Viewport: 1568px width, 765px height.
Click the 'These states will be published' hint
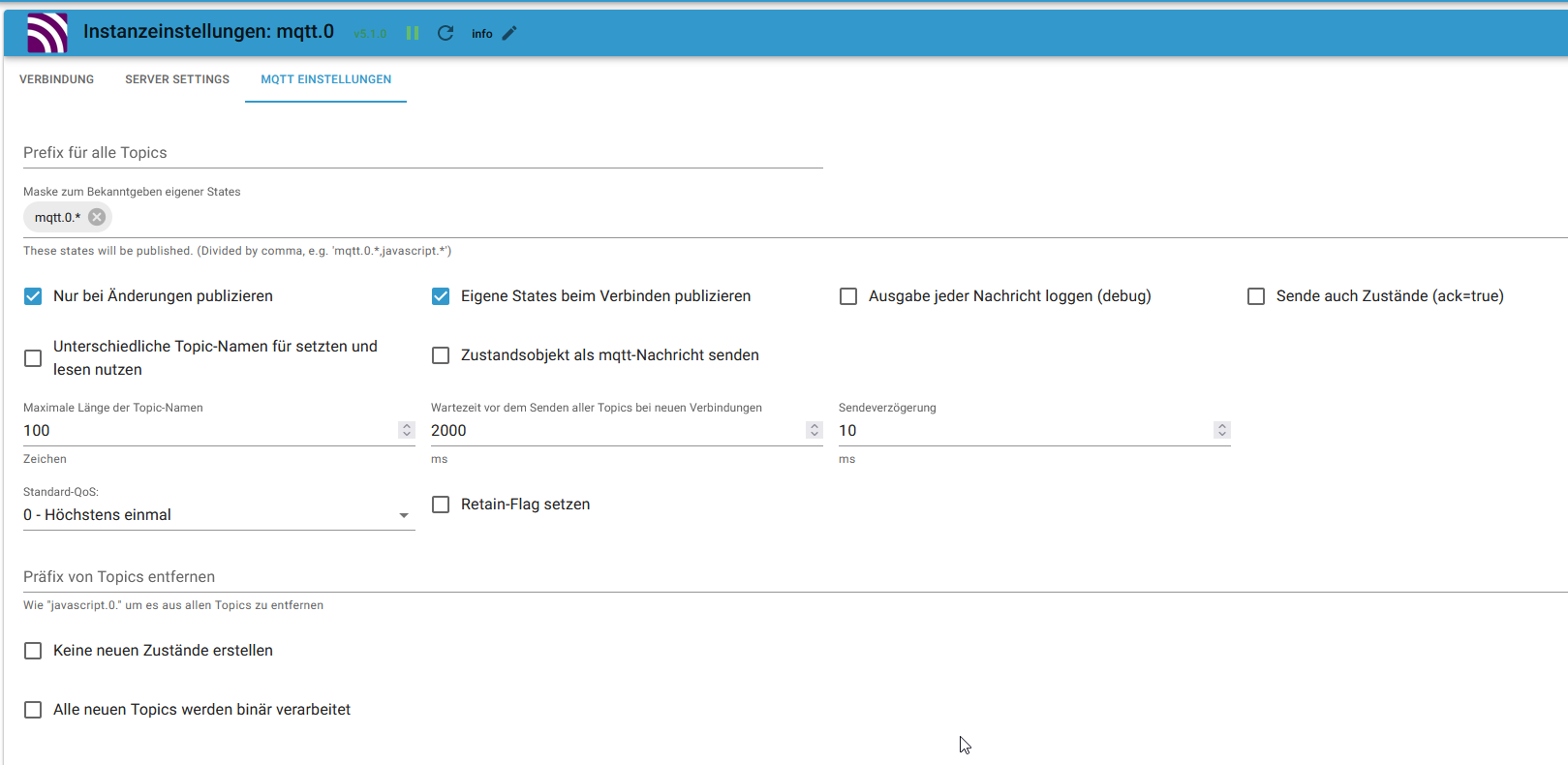tap(237, 251)
